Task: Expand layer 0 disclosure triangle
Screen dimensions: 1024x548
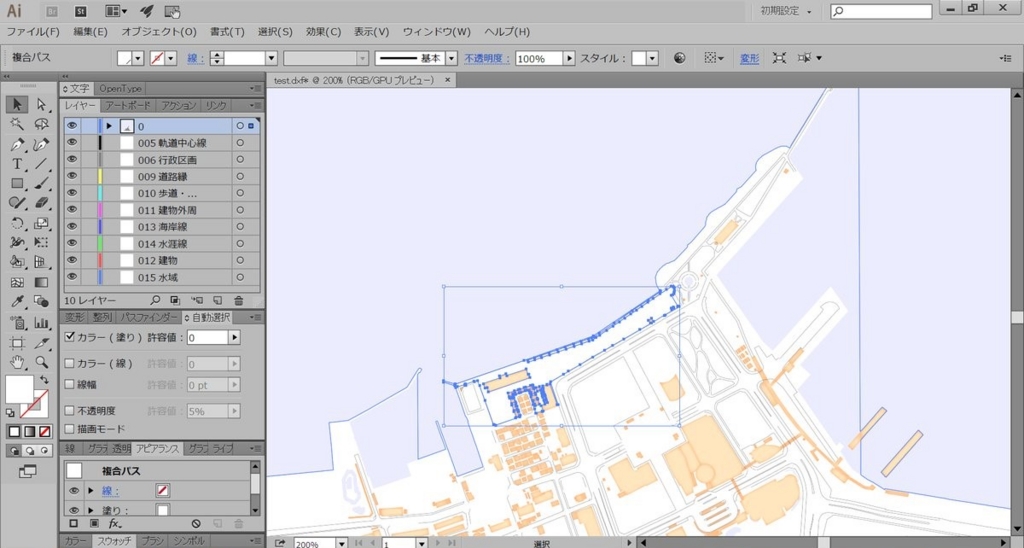Action: click(x=109, y=126)
